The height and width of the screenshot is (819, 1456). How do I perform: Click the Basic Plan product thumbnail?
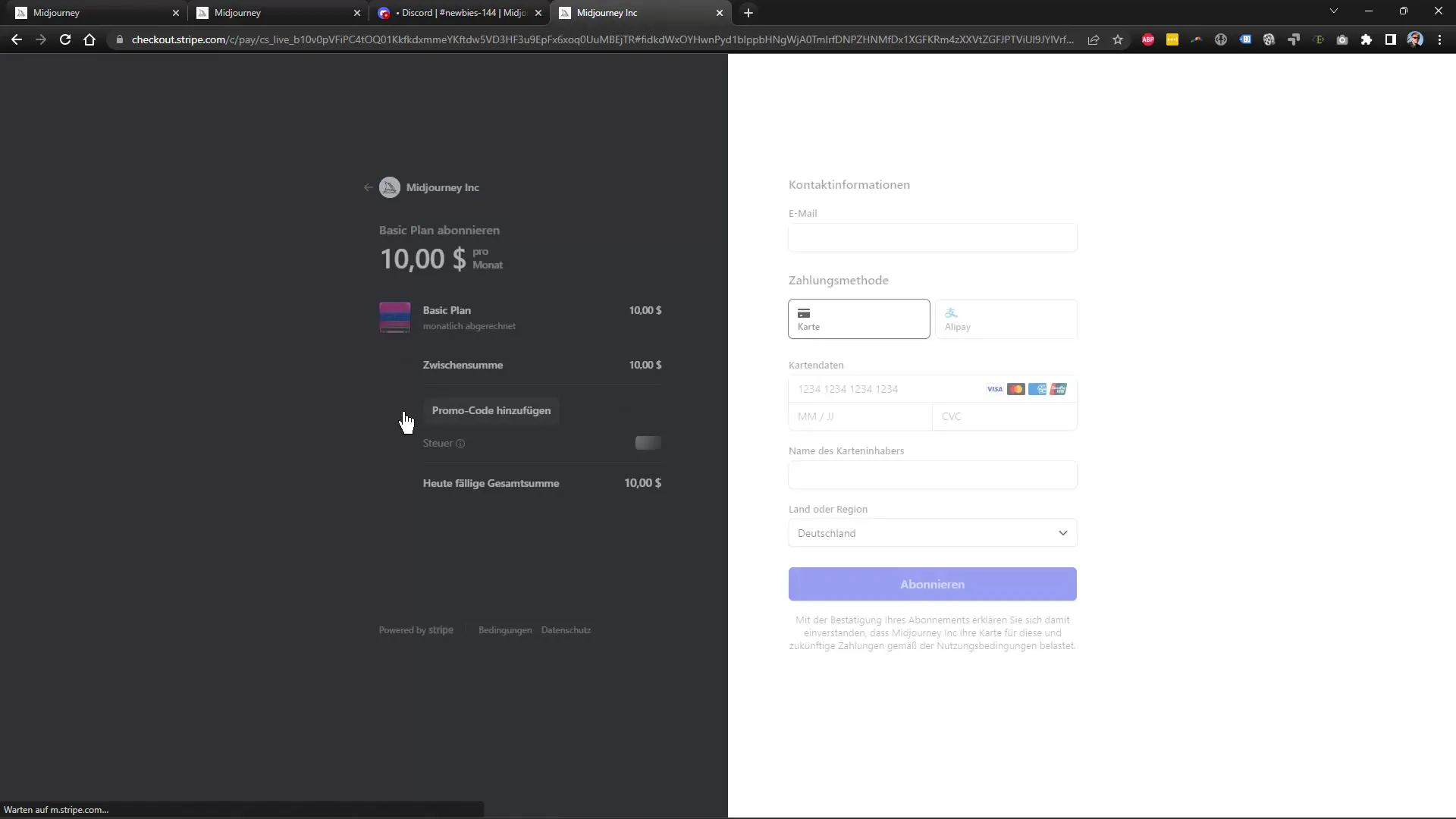click(x=395, y=318)
